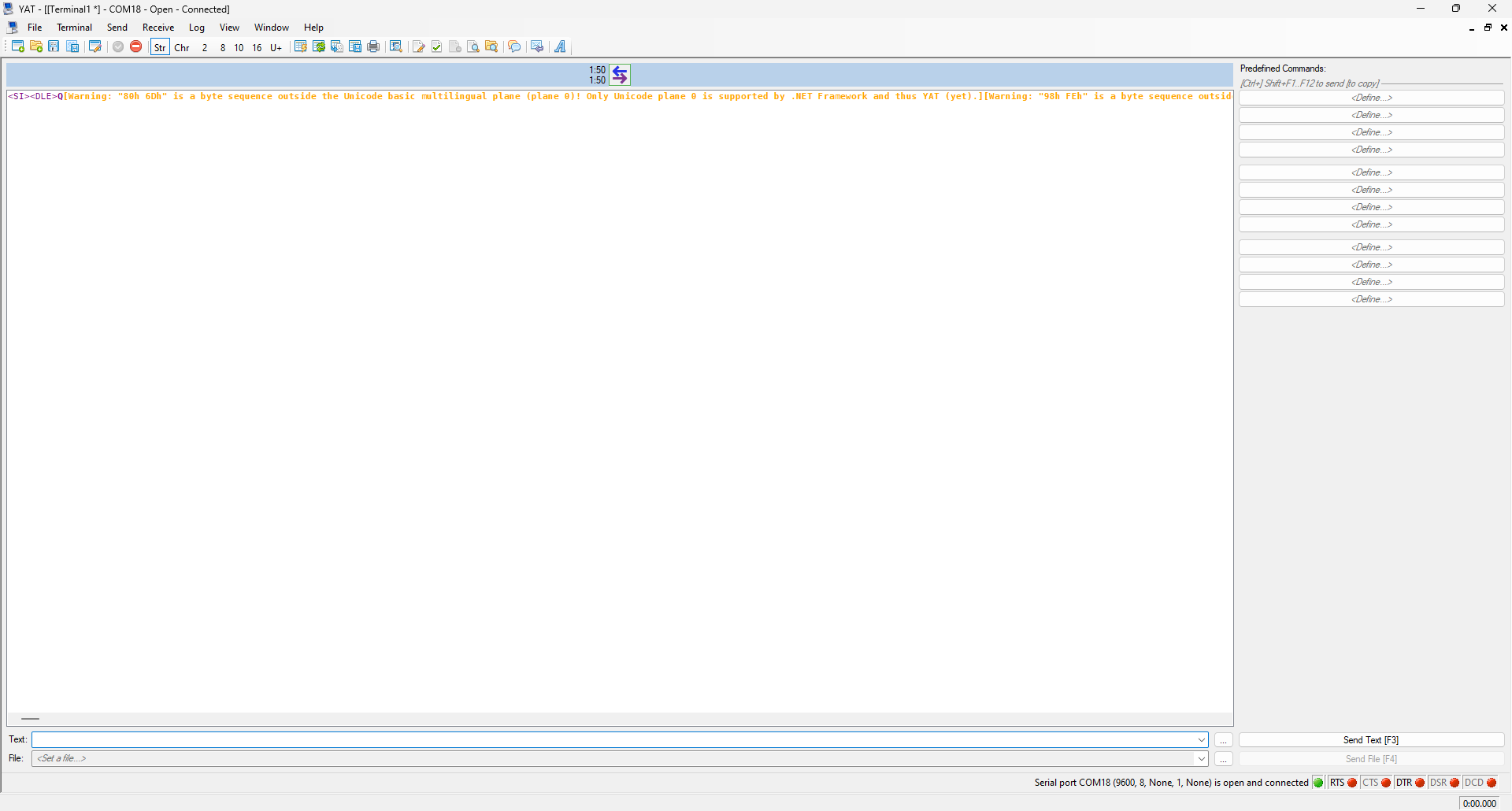Click the speech bubbles toolbar icon
The image size is (1512, 811).
514,46
